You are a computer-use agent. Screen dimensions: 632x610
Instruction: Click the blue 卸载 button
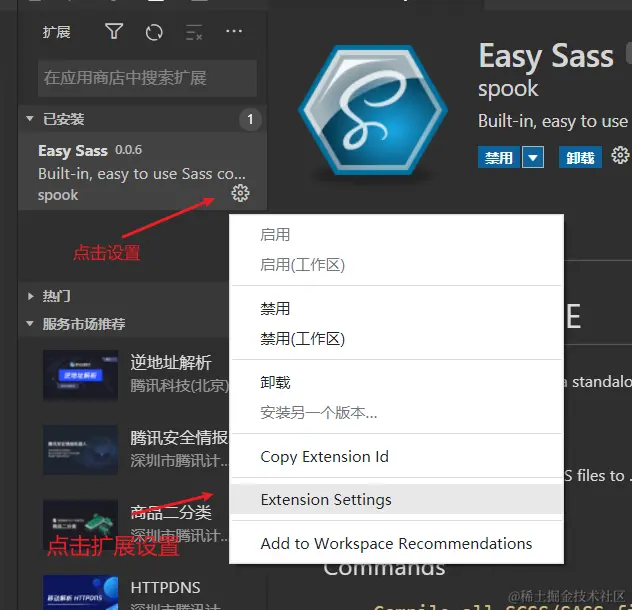[x=580, y=157]
